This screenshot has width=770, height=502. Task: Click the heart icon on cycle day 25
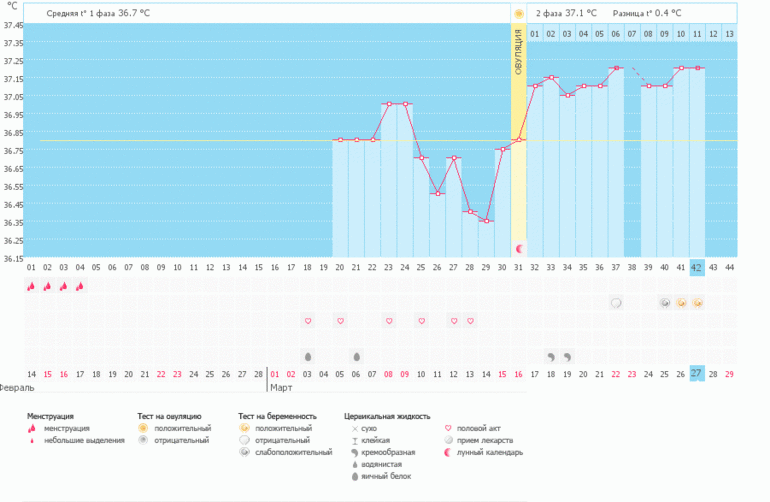[x=421, y=321]
